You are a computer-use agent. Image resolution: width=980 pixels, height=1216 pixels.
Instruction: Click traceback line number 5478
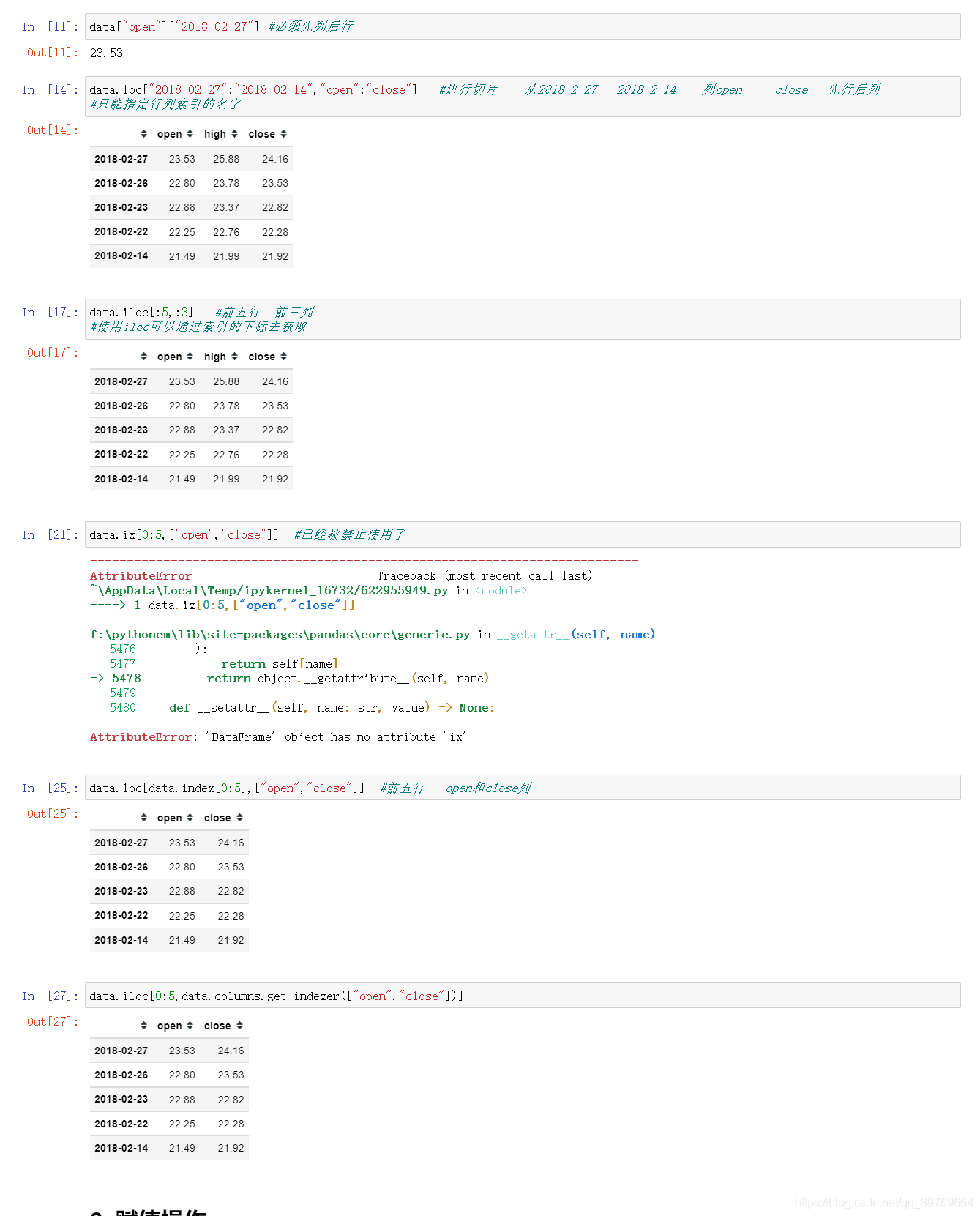click(x=126, y=679)
